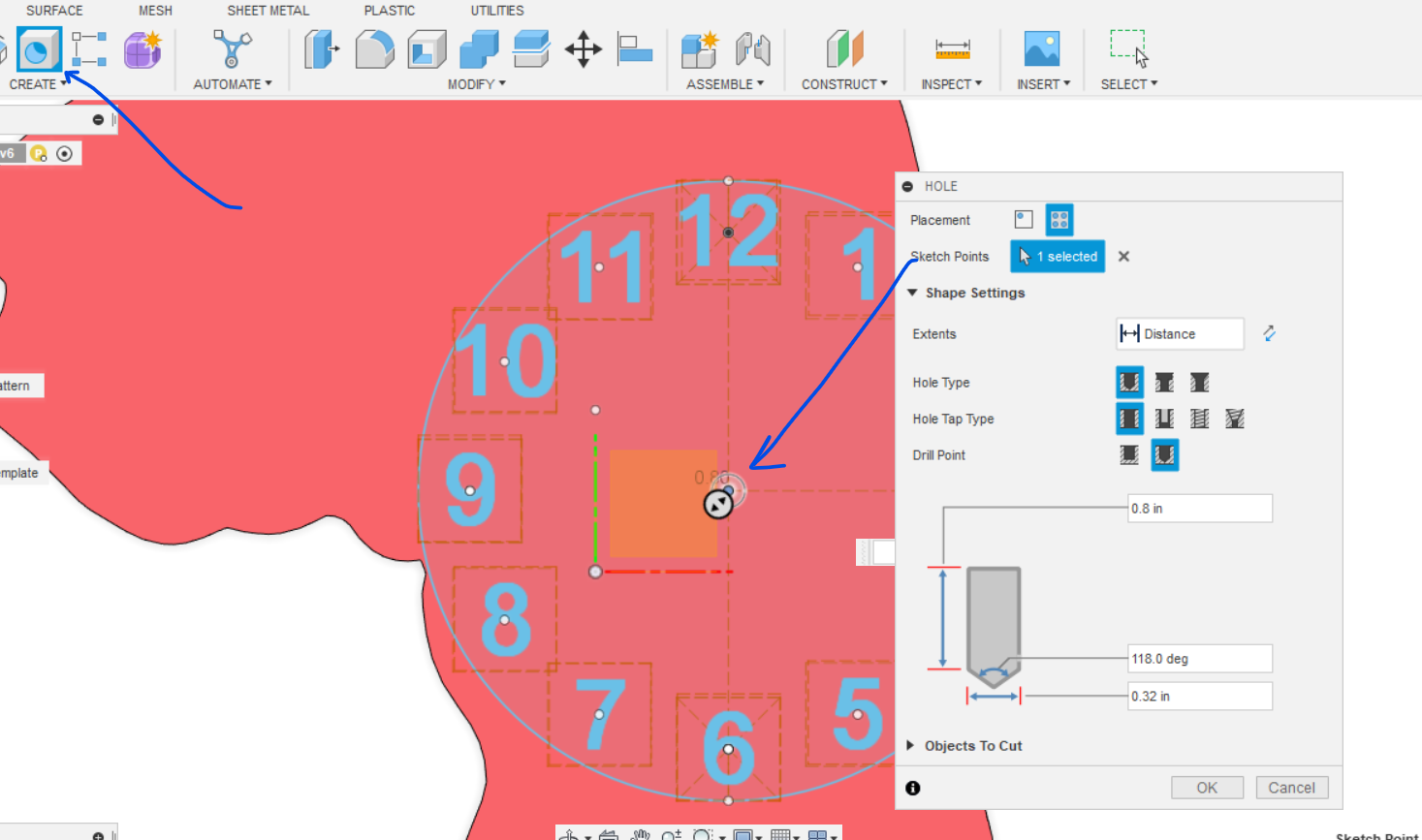The image size is (1422, 840).
Task: Switch to the SHEET METAL tab
Action: [269, 11]
